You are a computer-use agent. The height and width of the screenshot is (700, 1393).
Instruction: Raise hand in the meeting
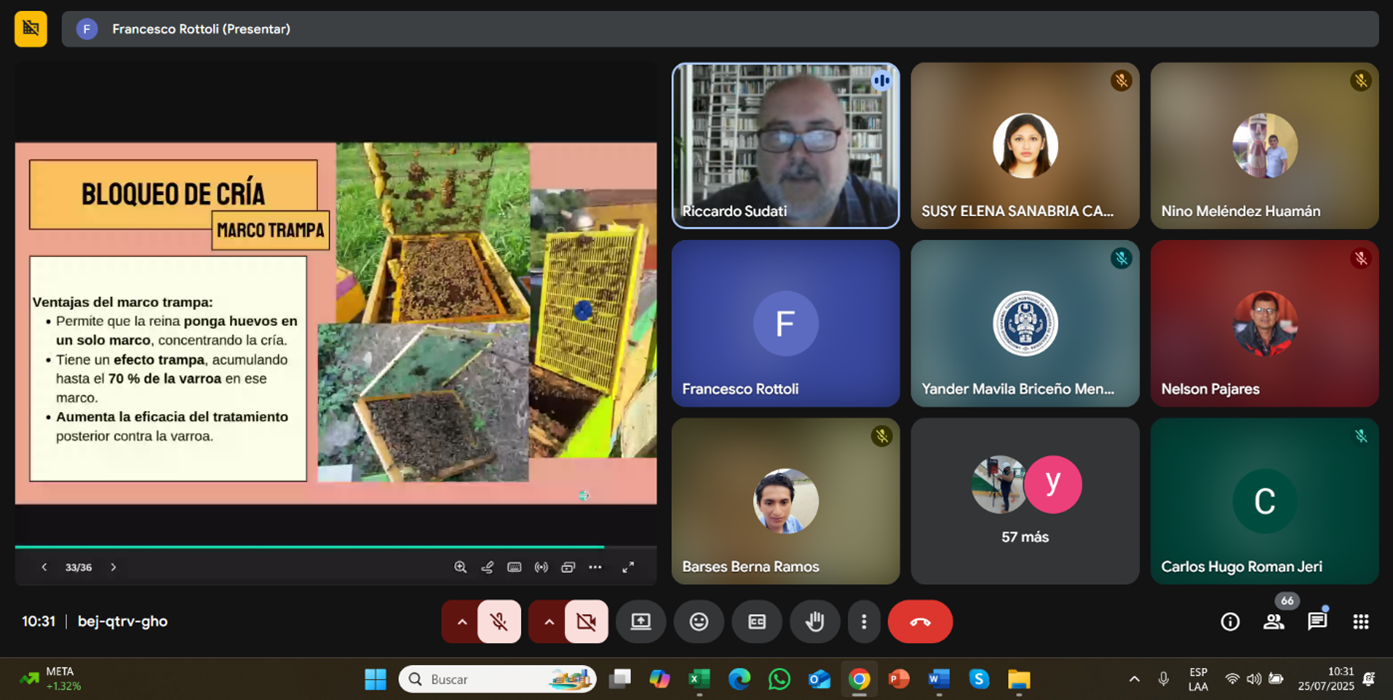[x=815, y=622]
